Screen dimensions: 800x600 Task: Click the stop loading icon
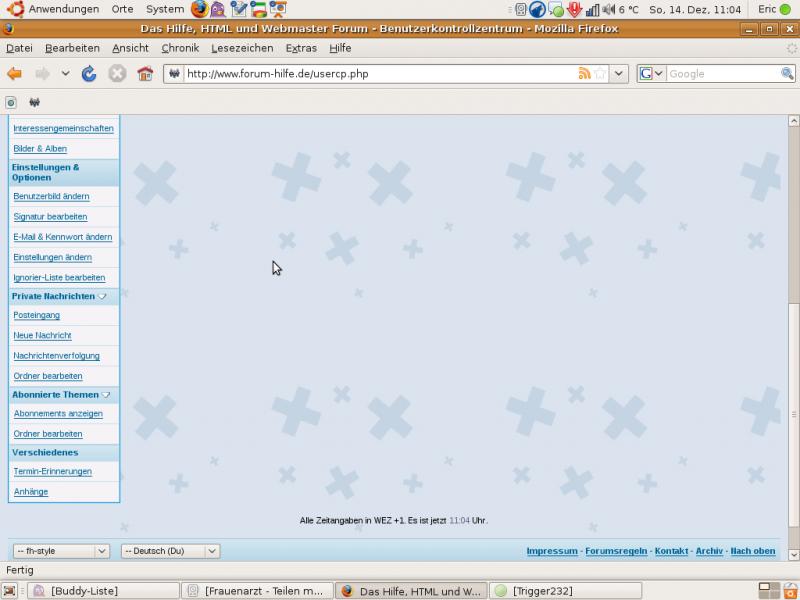pyautogui.click(x=117, y=74)
